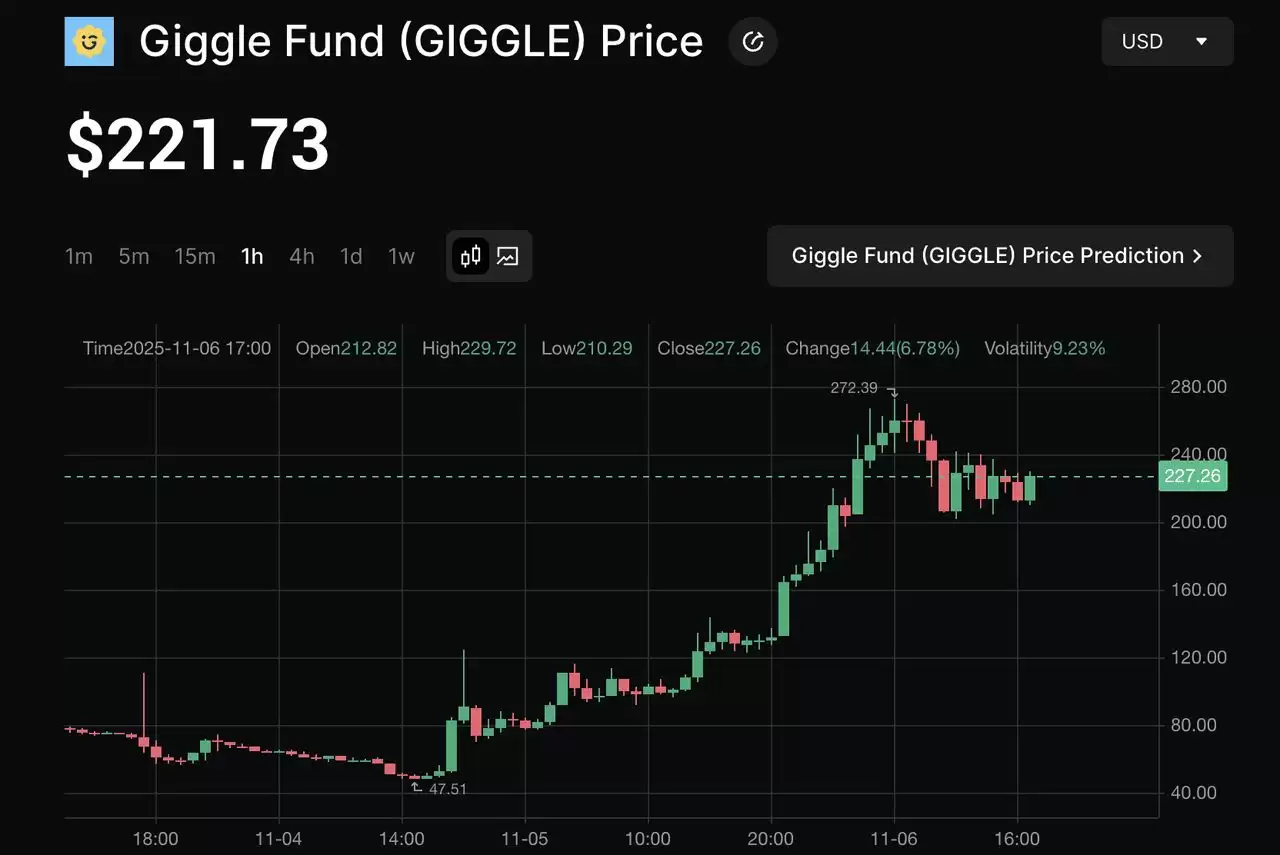Click the chevron on the Price Prediction button
The height and width of the screenshot is (855, 1280).
(x=1196, y=256)
